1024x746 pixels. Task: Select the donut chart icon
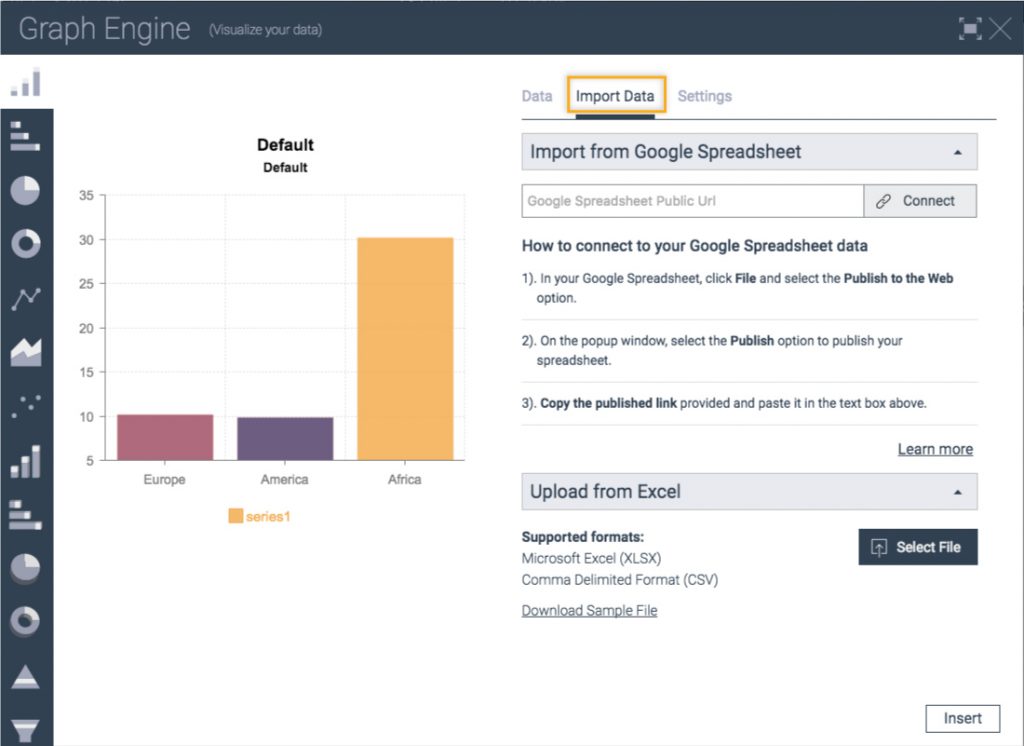26,243
